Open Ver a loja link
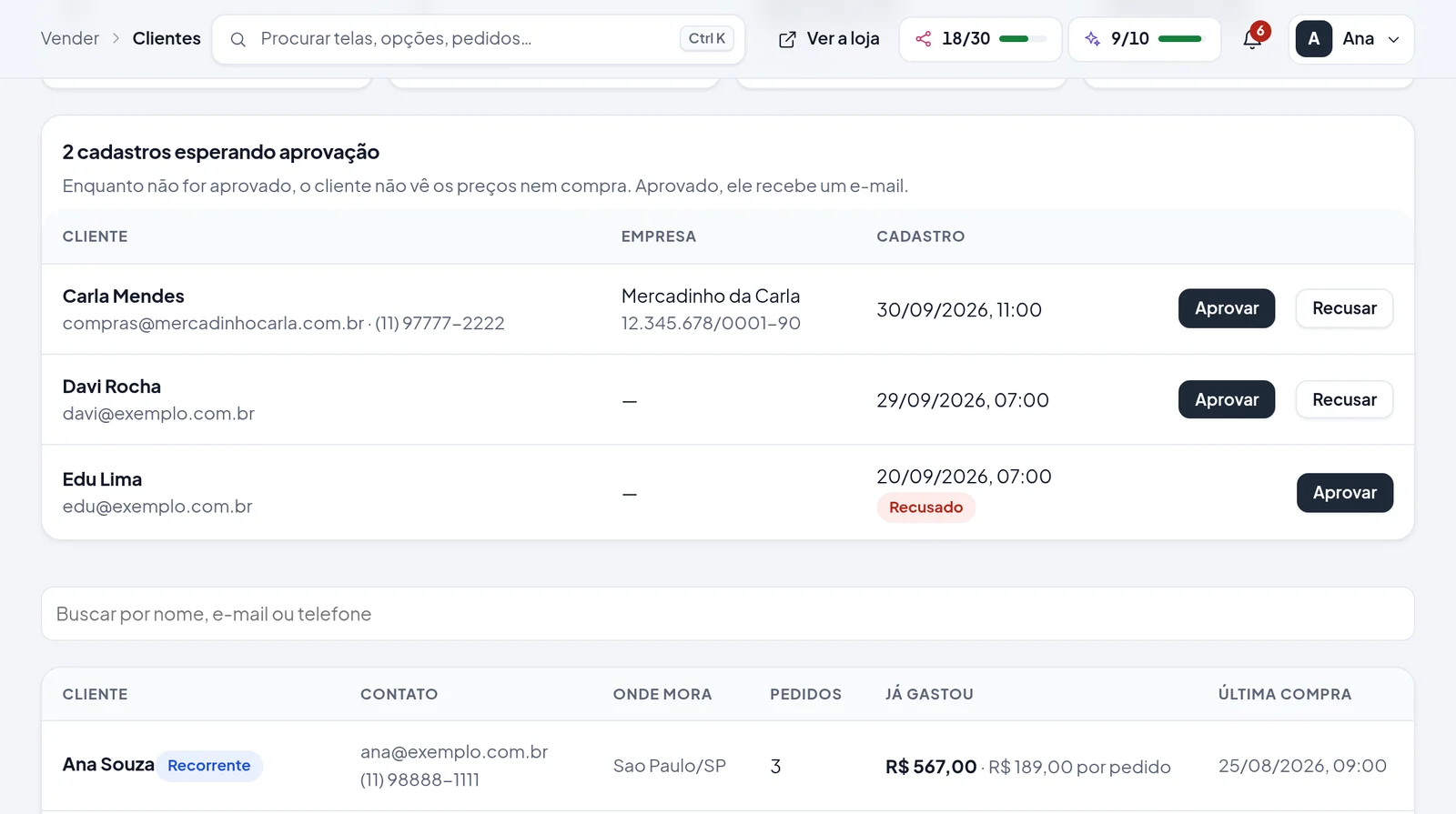 [829, 39]
